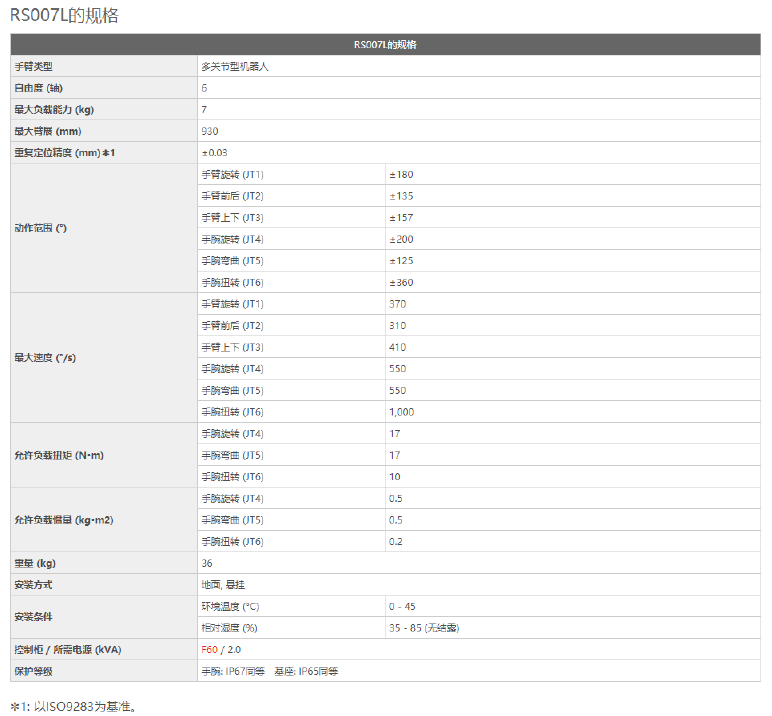This screenshot has width=772, height=716.
Task: Click the 环境温度 (°C) condition label
Action: (x=230, y=607)
